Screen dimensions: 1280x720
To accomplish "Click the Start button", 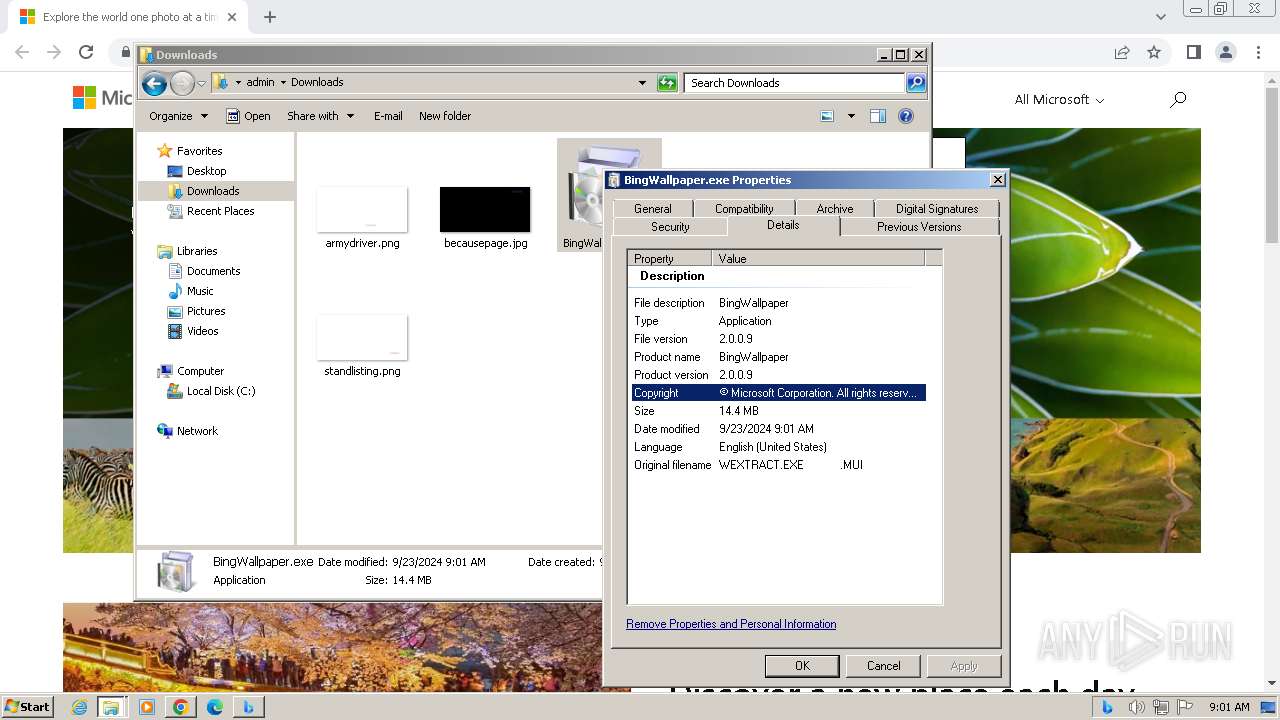I will click(x=28, y=706).
